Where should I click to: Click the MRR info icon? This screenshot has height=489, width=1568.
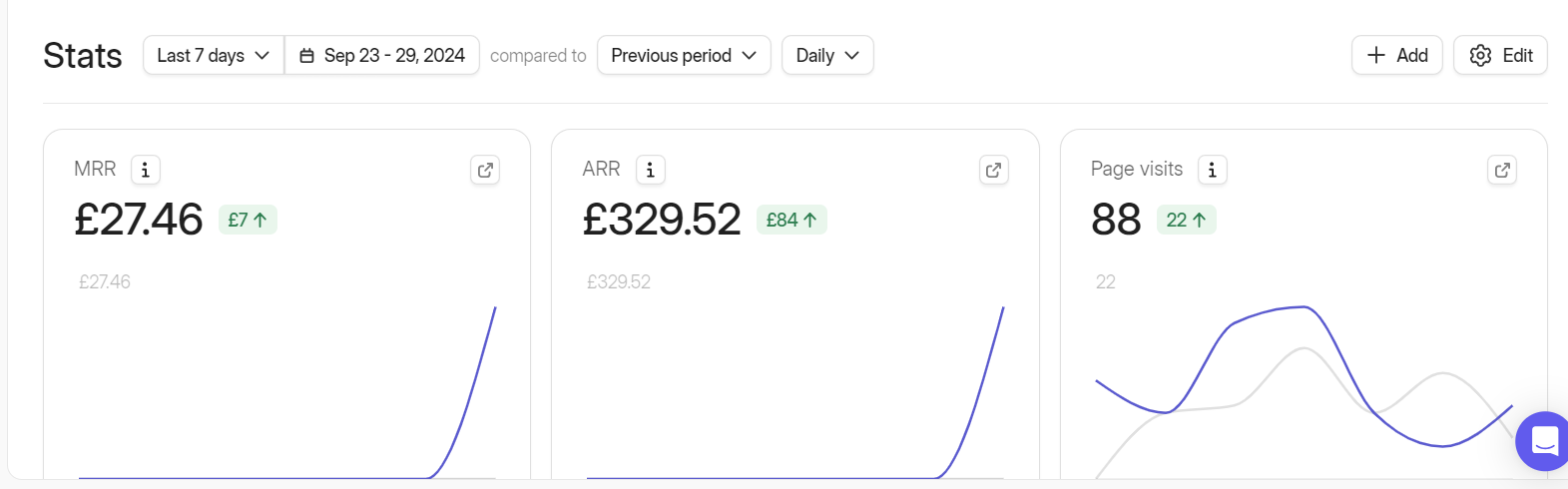[x=146, y=170]
